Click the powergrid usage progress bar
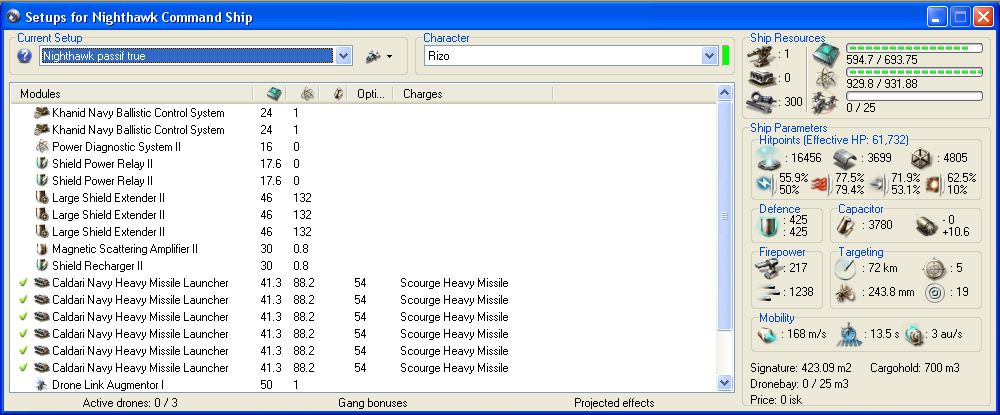This screenshot has height=415, width=1000. [x=914, y=72]
